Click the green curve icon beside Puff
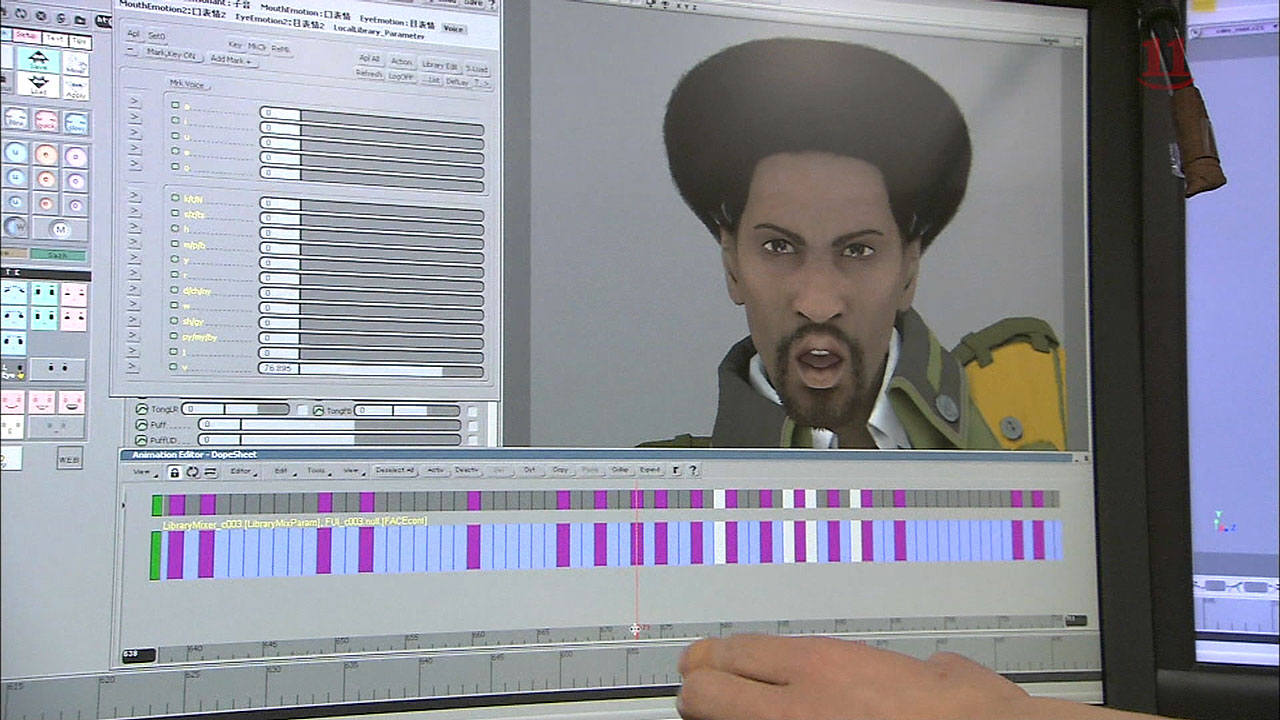The image size is (1280, 720). (x=141, y=424)
